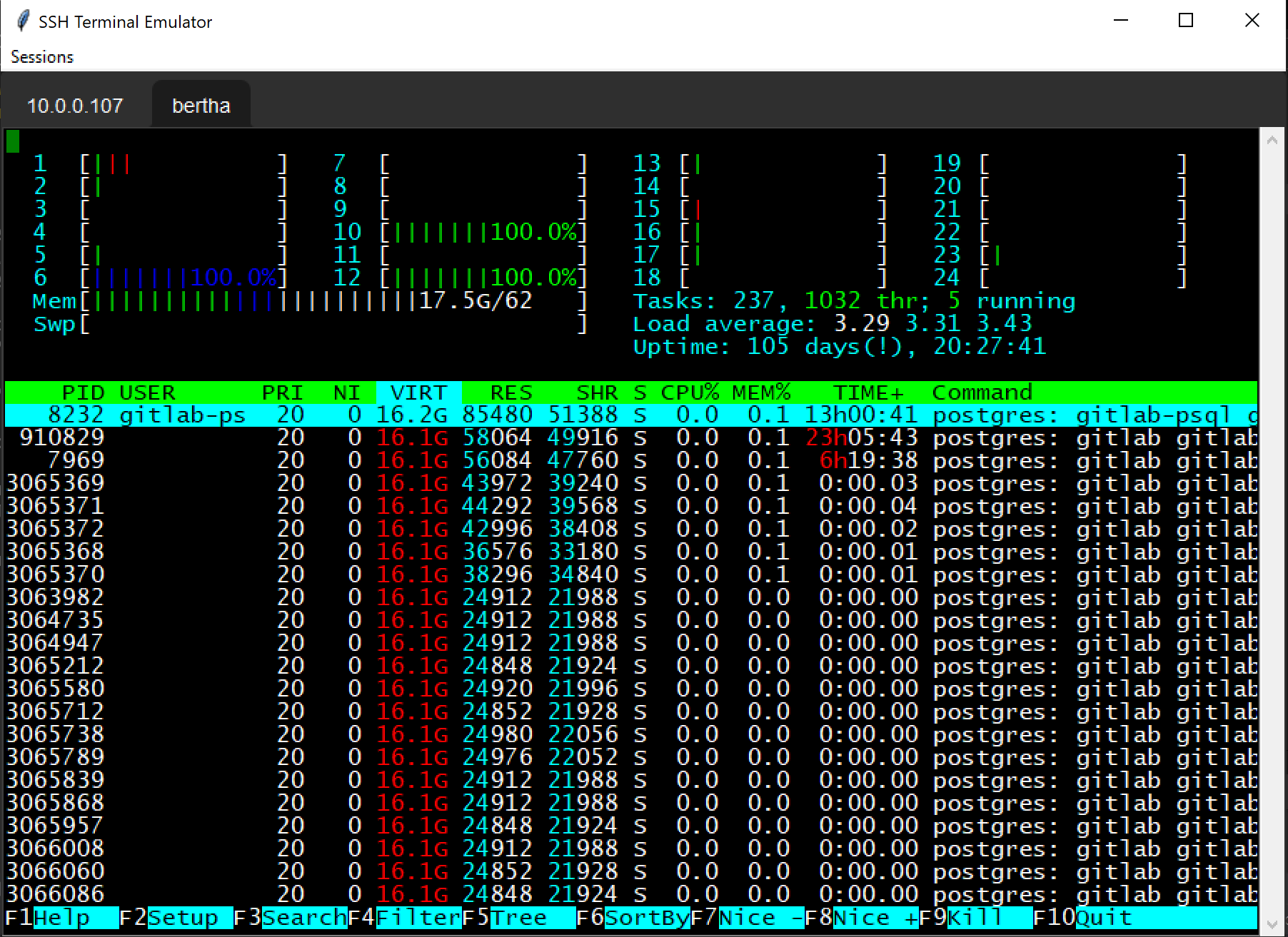Open the Sessions menu
The image size is (1288, 937).
(42, 57)
